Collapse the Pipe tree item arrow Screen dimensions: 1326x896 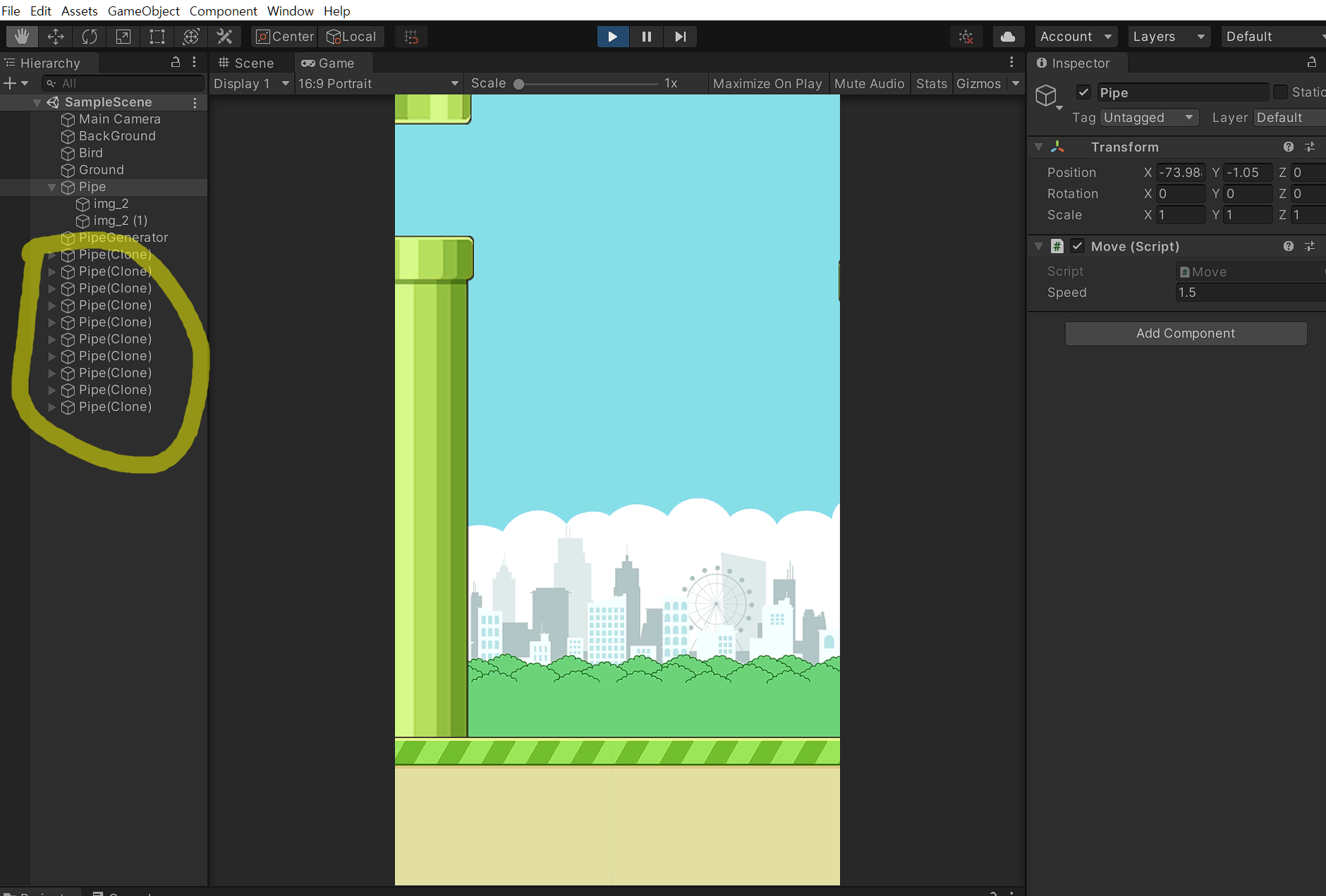tap(51, 188)
